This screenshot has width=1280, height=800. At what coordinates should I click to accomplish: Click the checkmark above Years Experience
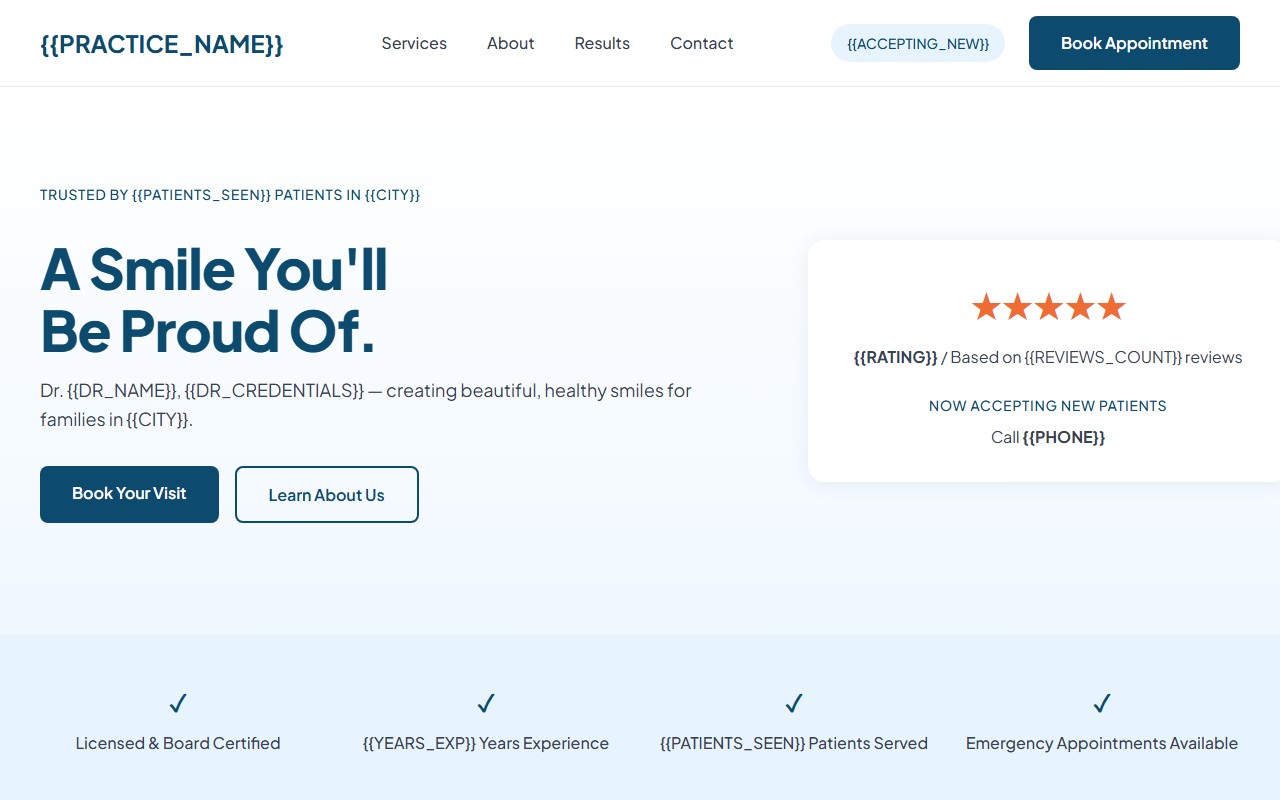click(486, 703)
